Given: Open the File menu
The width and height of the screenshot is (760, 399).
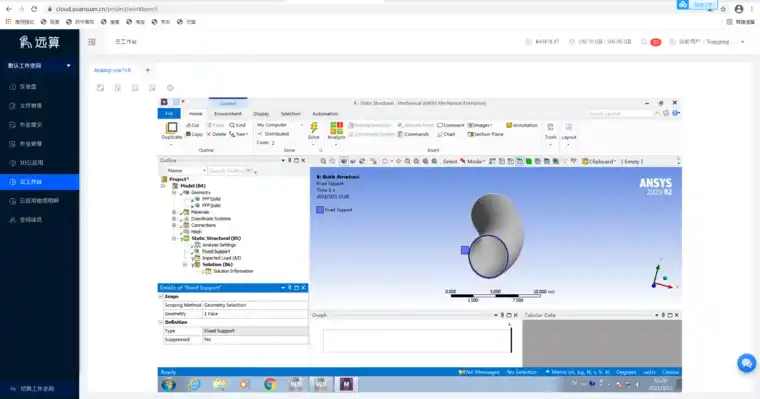Looking at the screenshot, I should pyautogui.click(x=169, y=113).
